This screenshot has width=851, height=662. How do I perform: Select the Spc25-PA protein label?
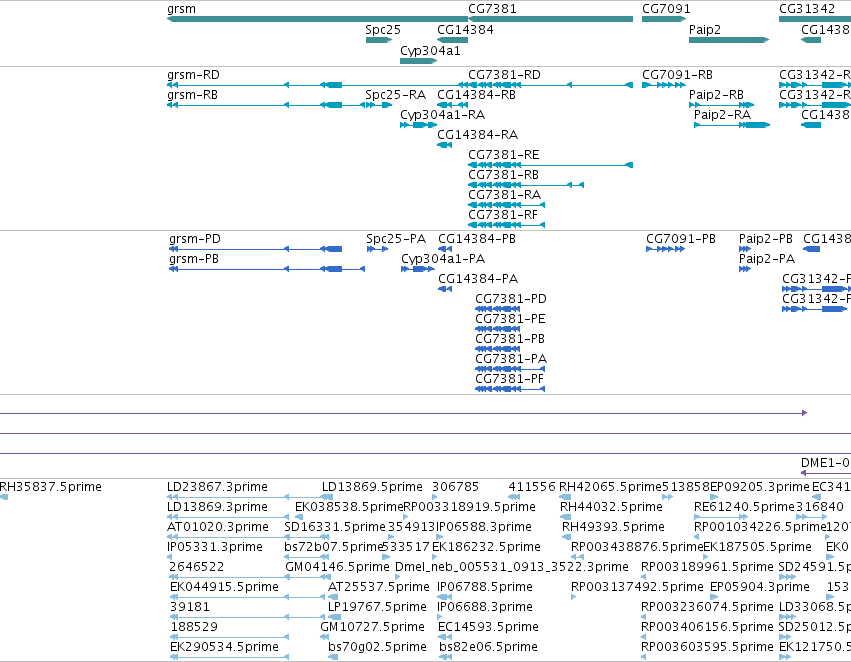[x=396, y=239]
